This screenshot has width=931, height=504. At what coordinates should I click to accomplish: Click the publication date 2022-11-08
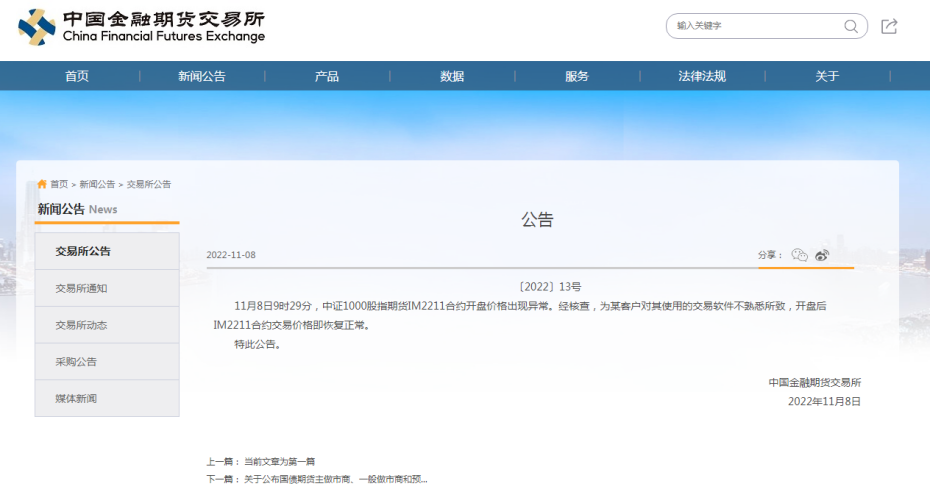[x=231, y=255]
